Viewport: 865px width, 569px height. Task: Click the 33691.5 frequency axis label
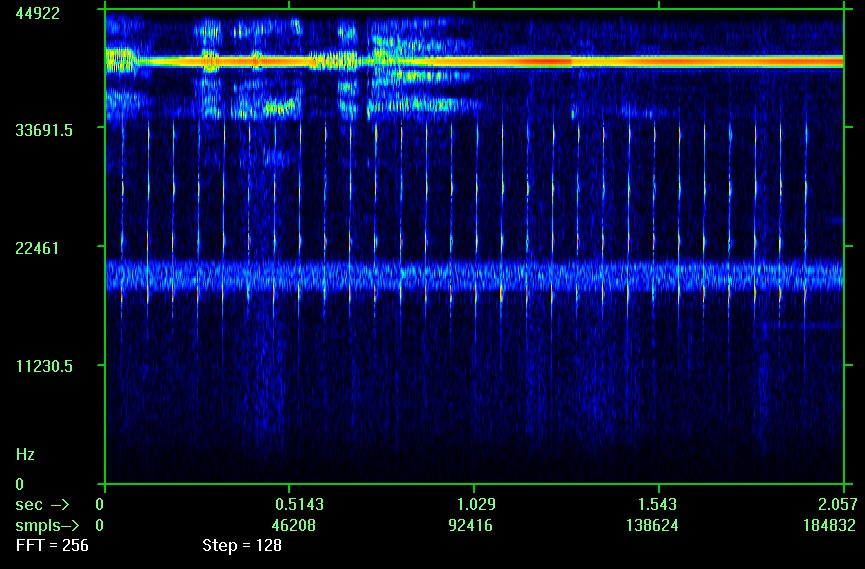(44, 131)
